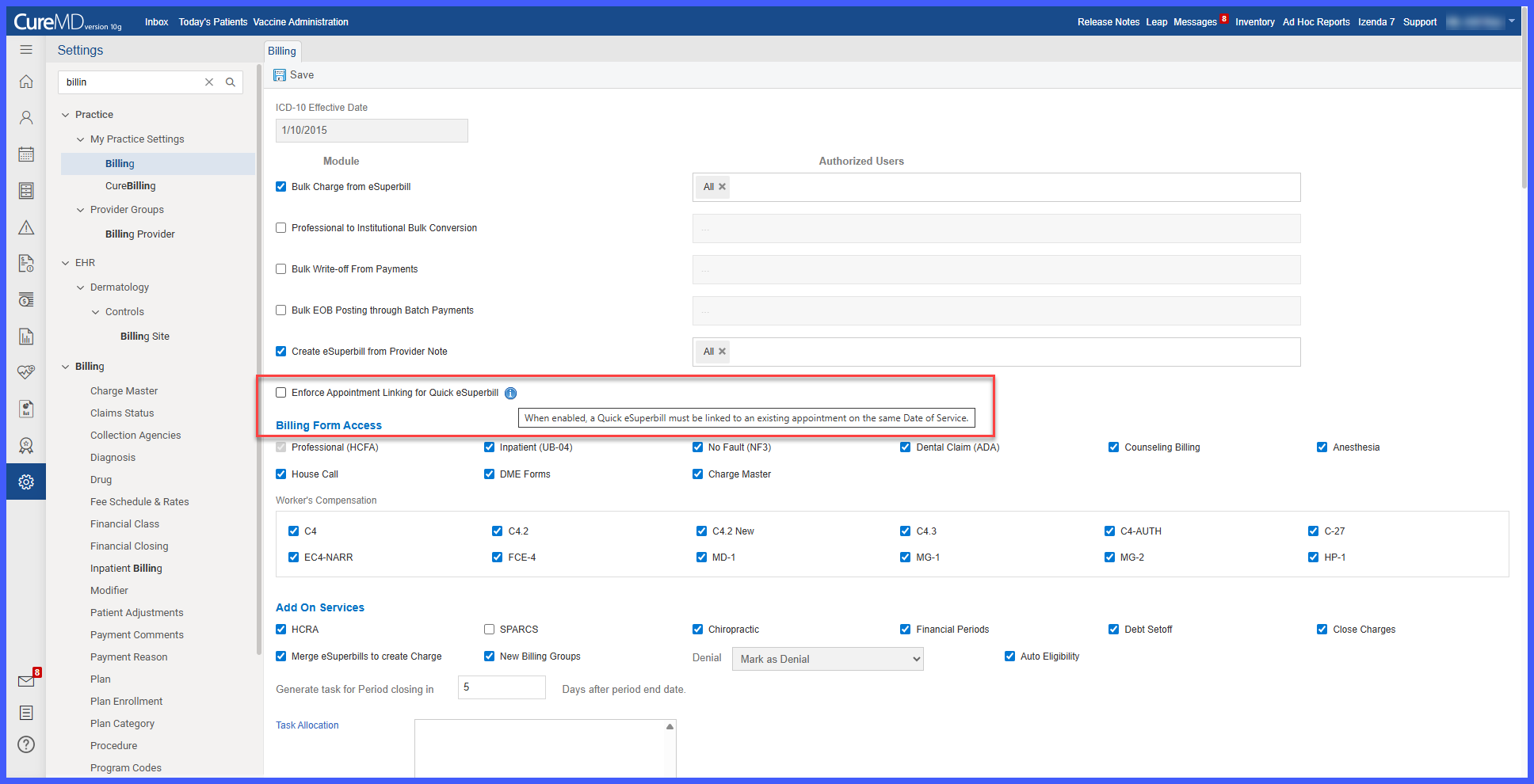This screenshot has height=784, width=1534.
Task: Click the period closing days field
Action: point(502,687)
